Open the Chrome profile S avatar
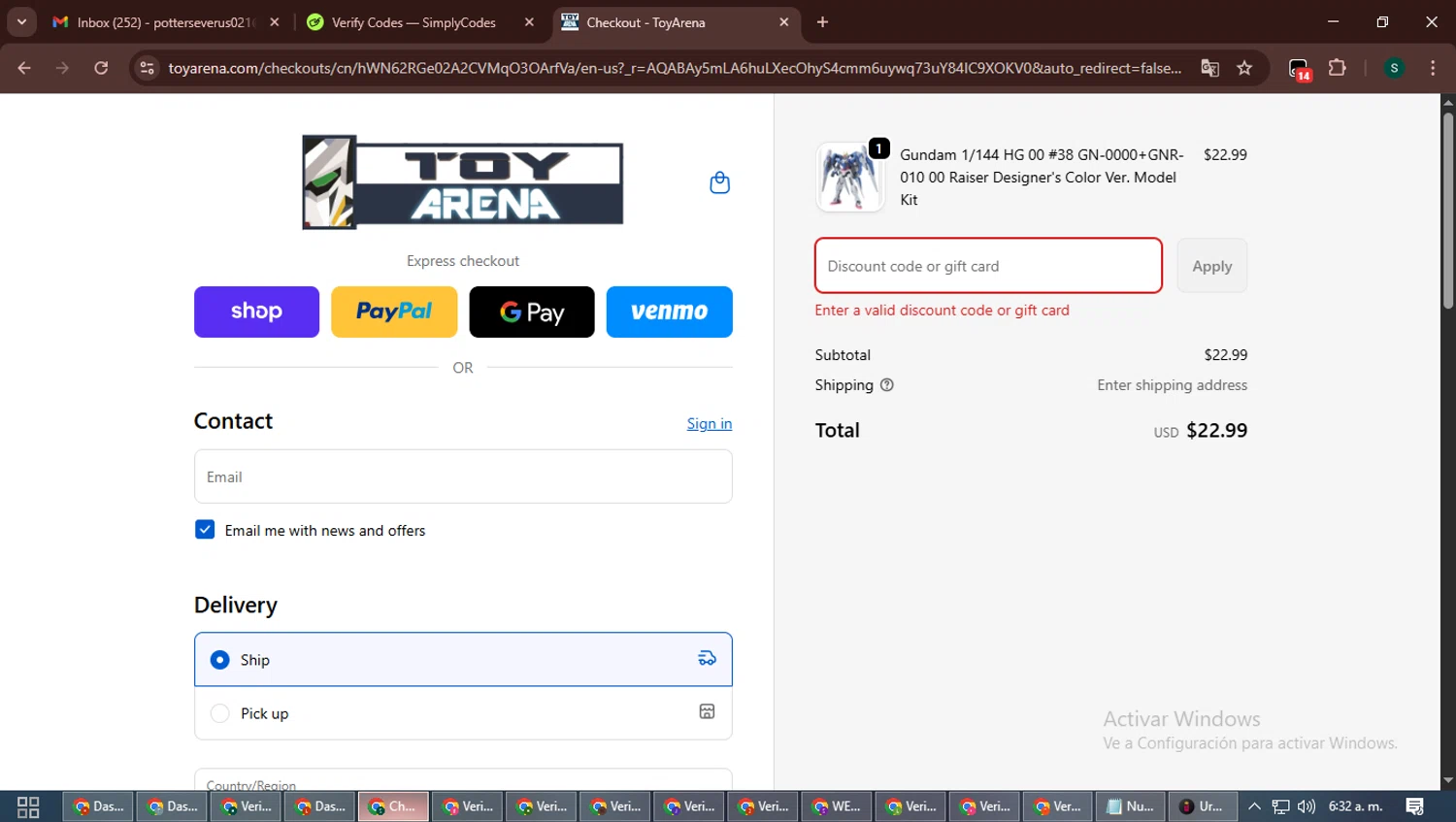 pyautogui.click(x=1394, y=68)
